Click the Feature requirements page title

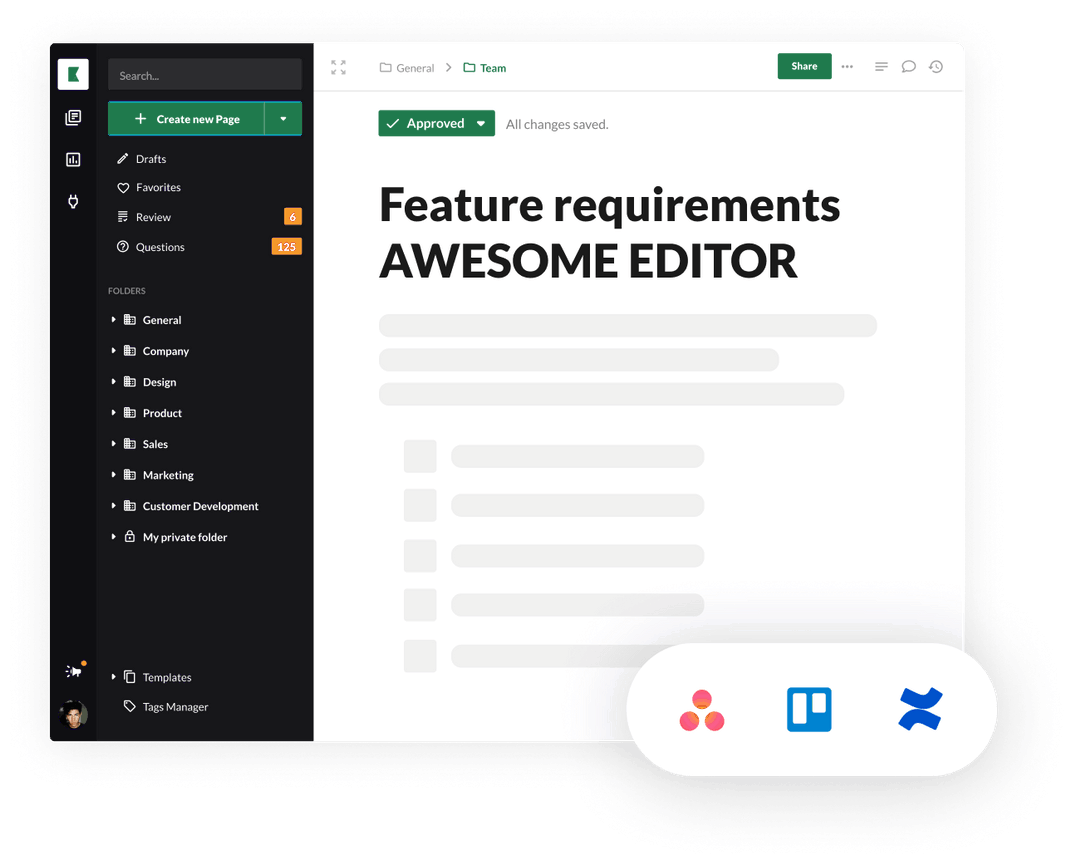(610, 233)
